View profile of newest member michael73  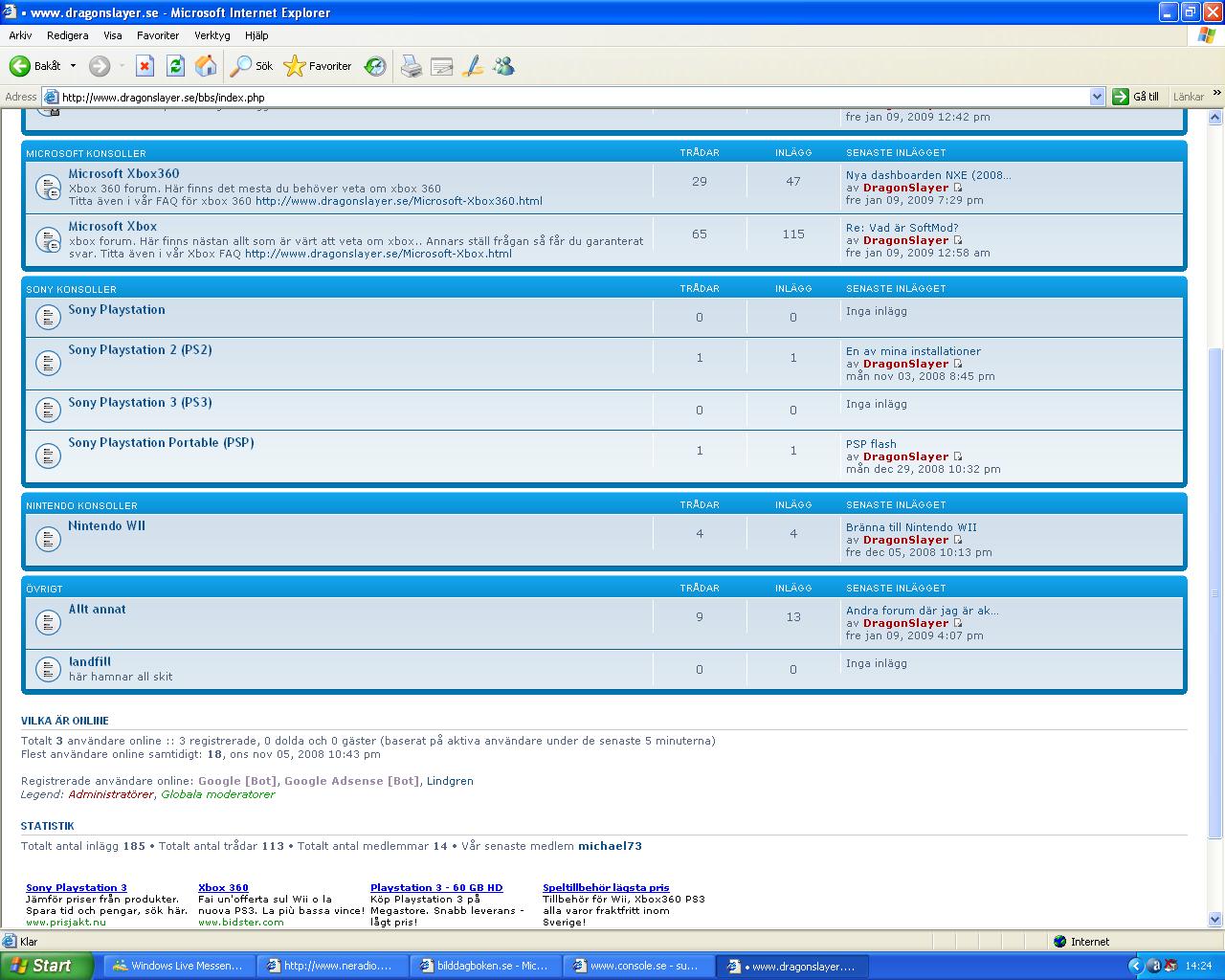coord(610,846)
